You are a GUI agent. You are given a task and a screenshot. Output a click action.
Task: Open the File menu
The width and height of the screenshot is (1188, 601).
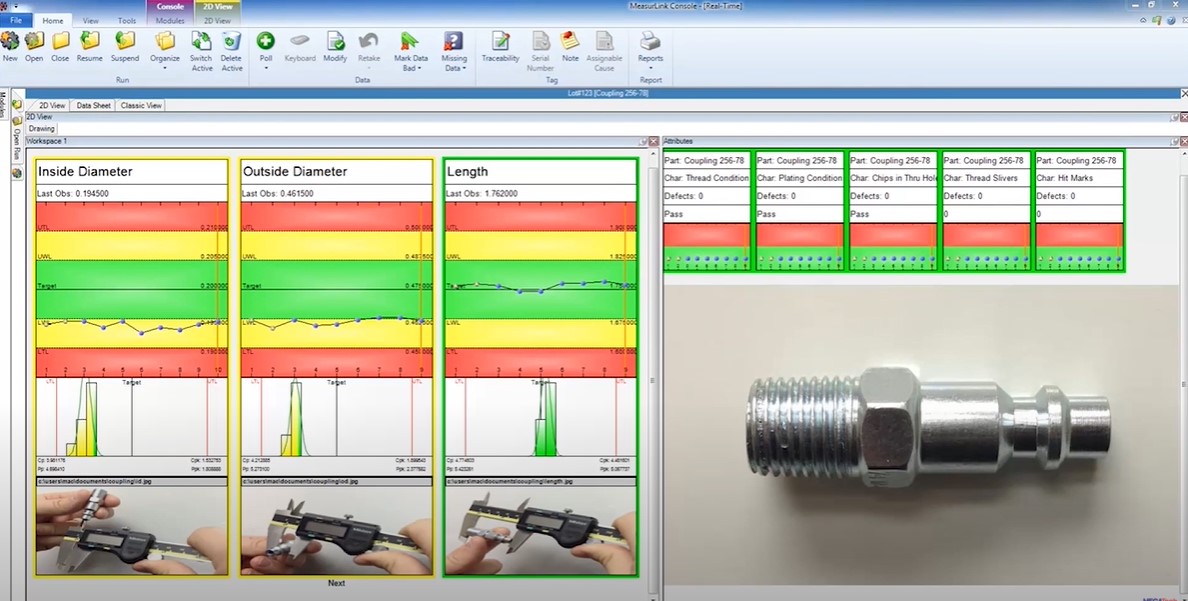coord(16,20)
